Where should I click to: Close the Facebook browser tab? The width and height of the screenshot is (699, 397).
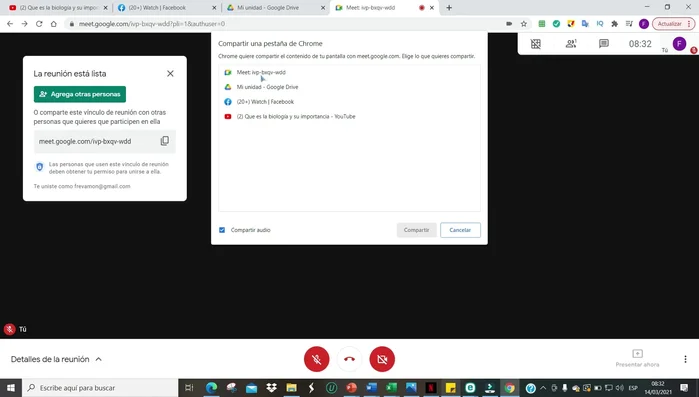click(214, 8)
